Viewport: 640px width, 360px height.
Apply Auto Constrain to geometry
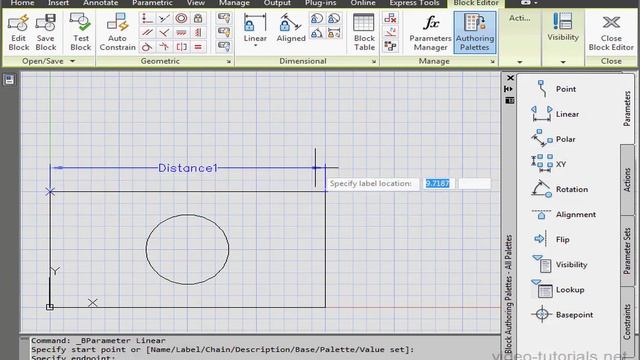tap(118, 33)
